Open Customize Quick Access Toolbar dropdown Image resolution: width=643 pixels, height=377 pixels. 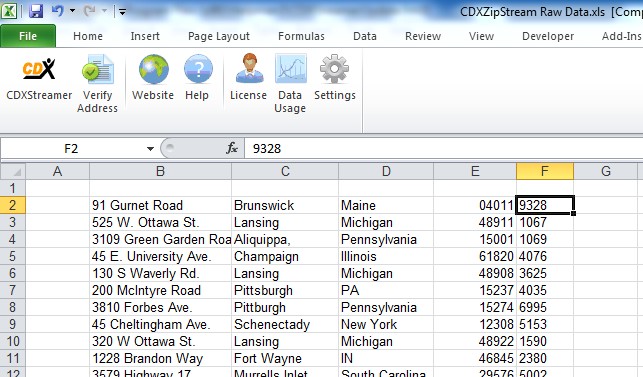point(122,12)
